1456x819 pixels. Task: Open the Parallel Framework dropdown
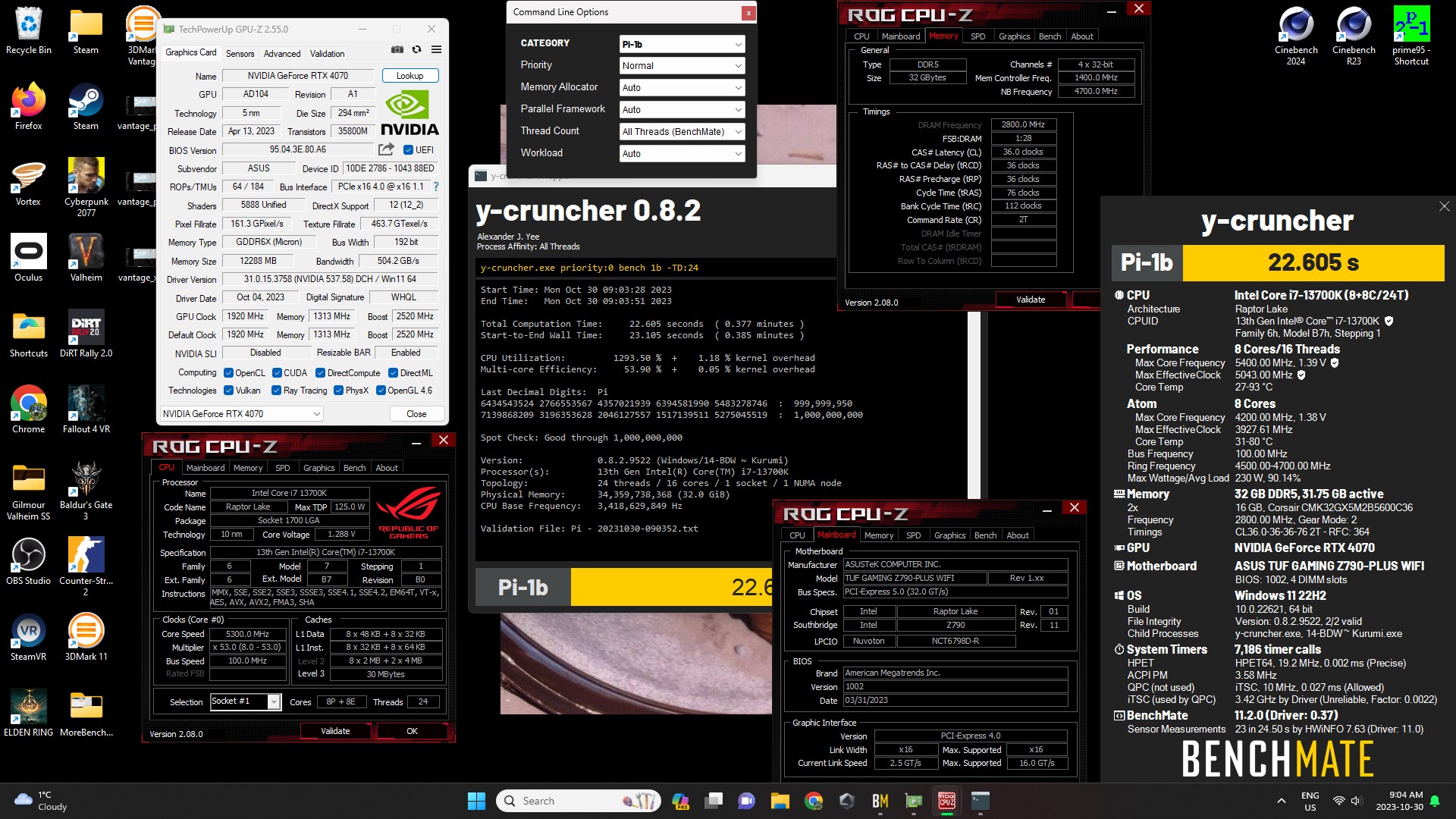[x=682, y=110]
